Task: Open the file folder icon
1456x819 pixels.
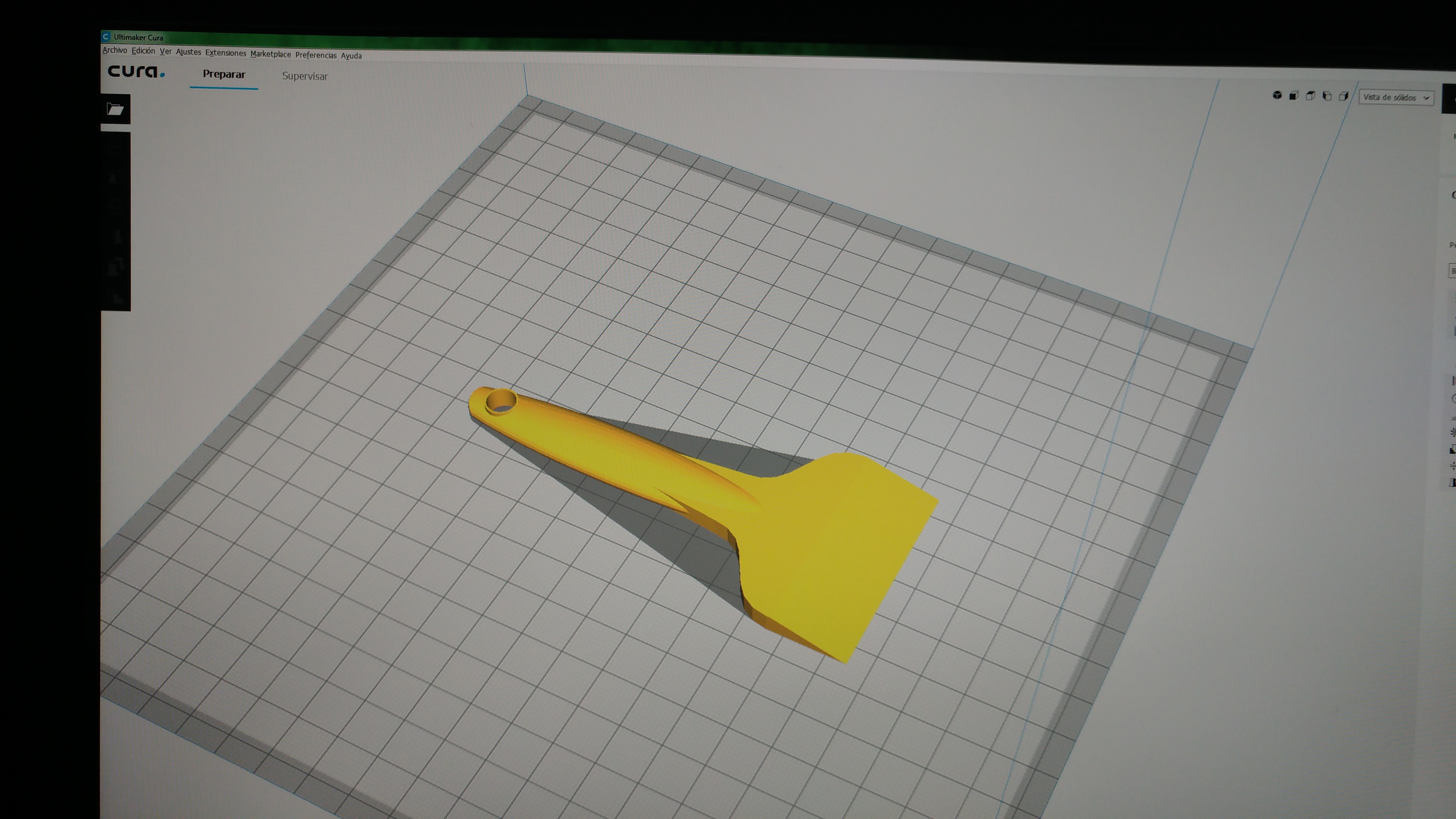Action: (x=115, y=109)
